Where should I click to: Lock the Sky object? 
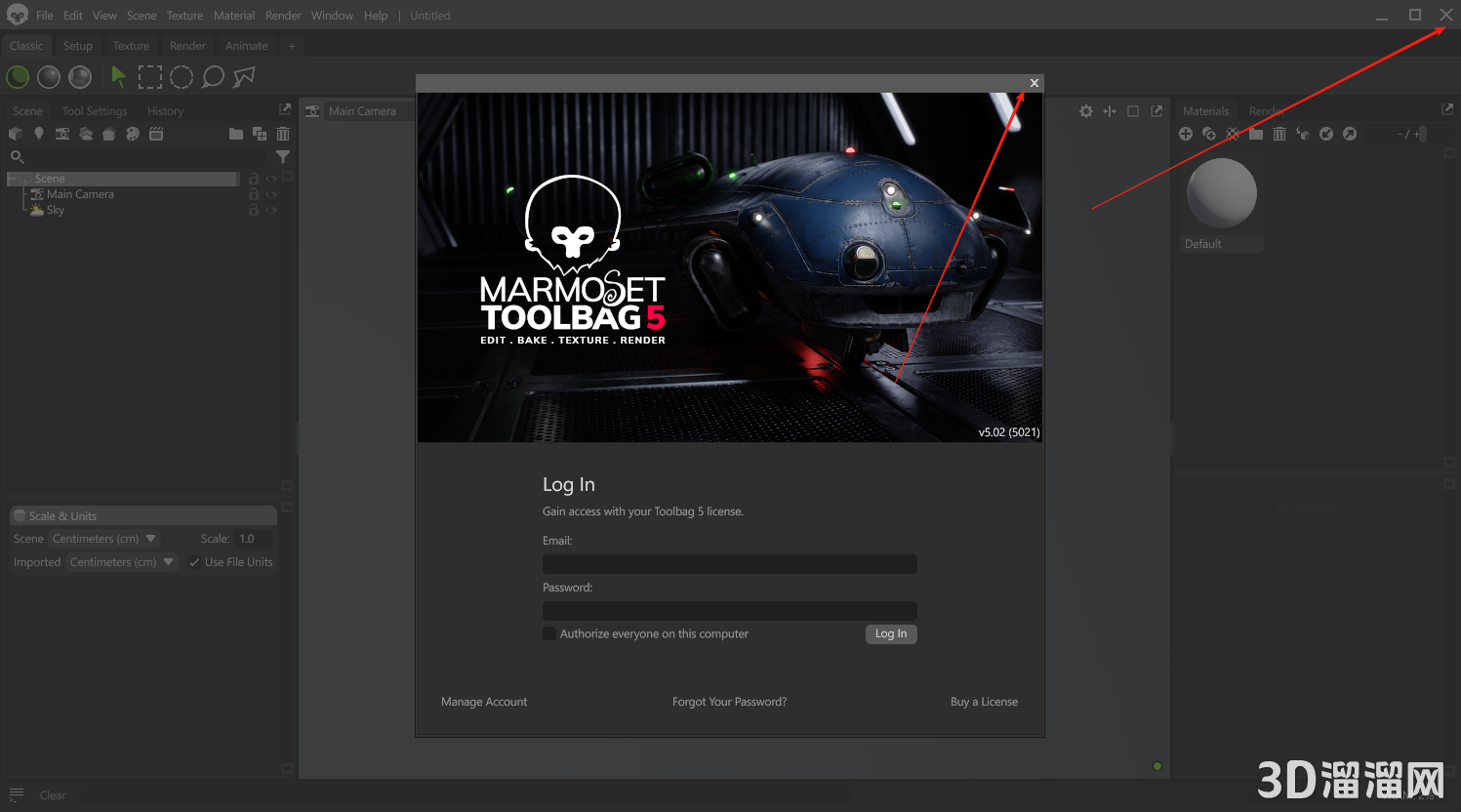(254, 210)
